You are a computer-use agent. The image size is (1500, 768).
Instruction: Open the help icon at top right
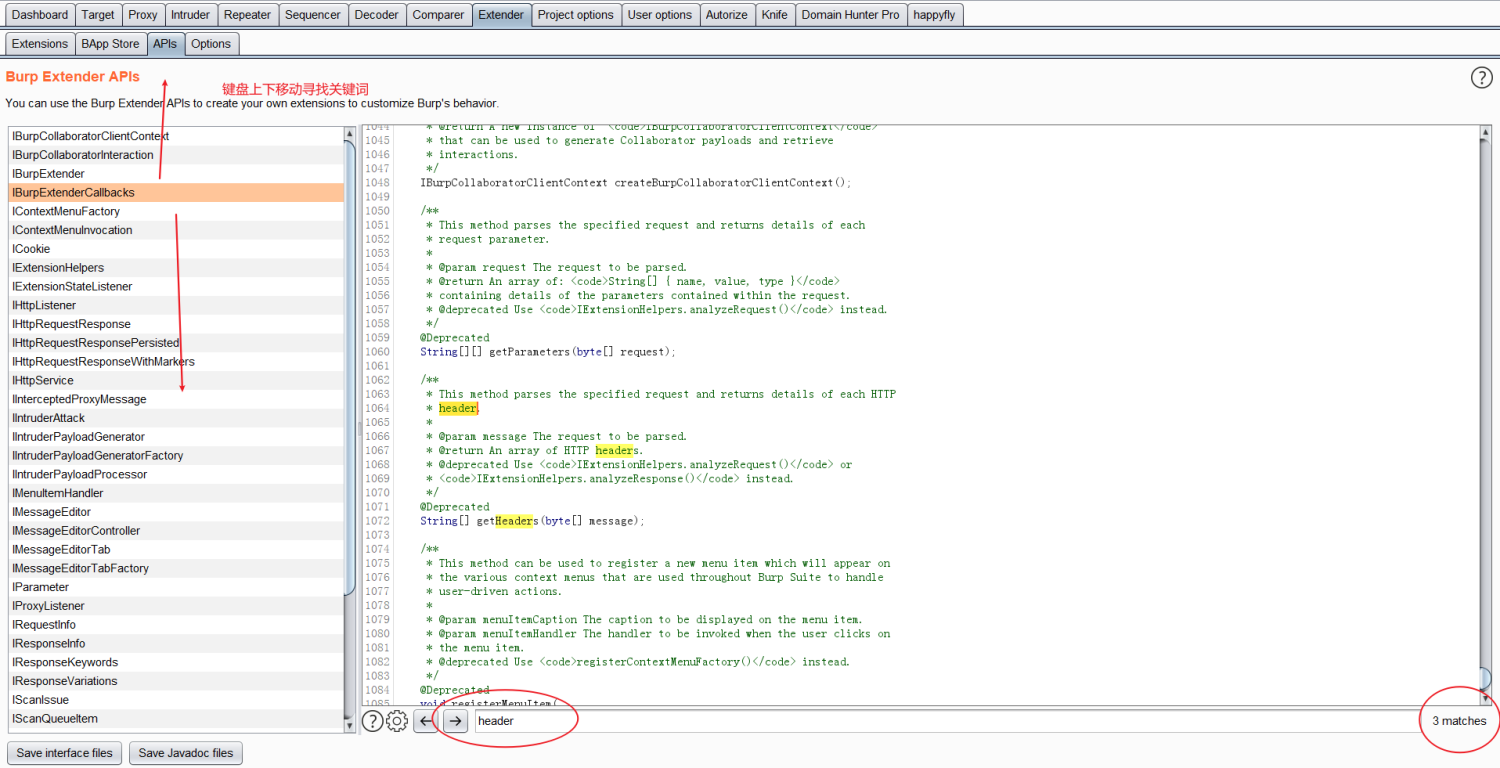coord(1481,78)
